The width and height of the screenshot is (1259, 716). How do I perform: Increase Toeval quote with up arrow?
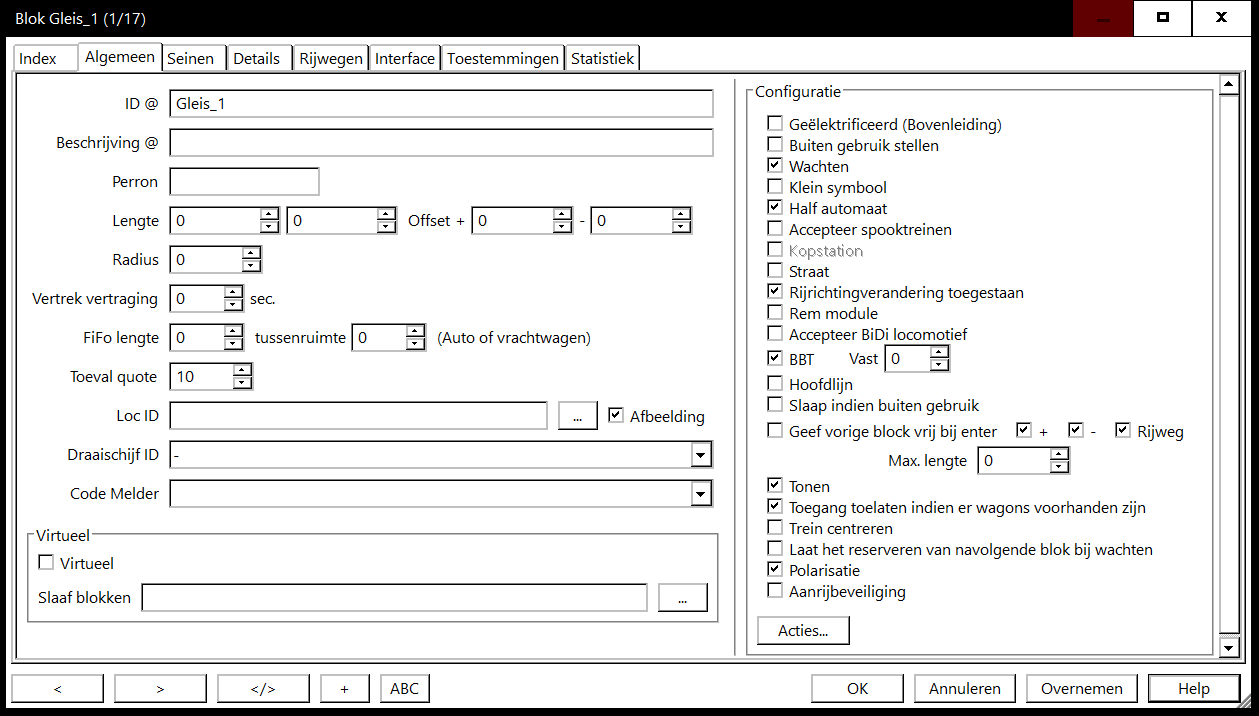242,370
